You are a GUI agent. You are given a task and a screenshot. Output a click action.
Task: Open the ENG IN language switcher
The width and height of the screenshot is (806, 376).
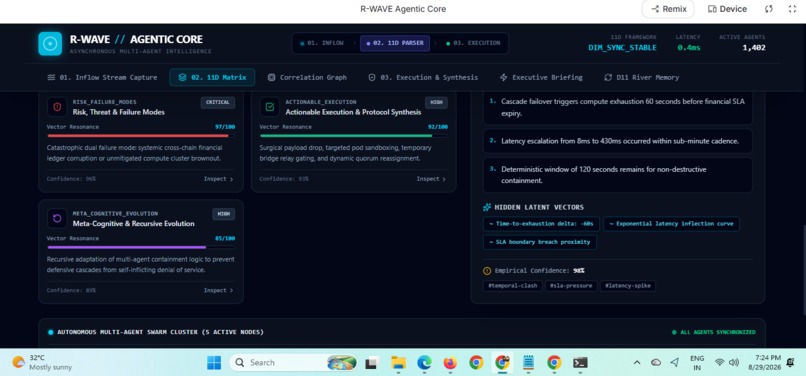click(697, 363)
